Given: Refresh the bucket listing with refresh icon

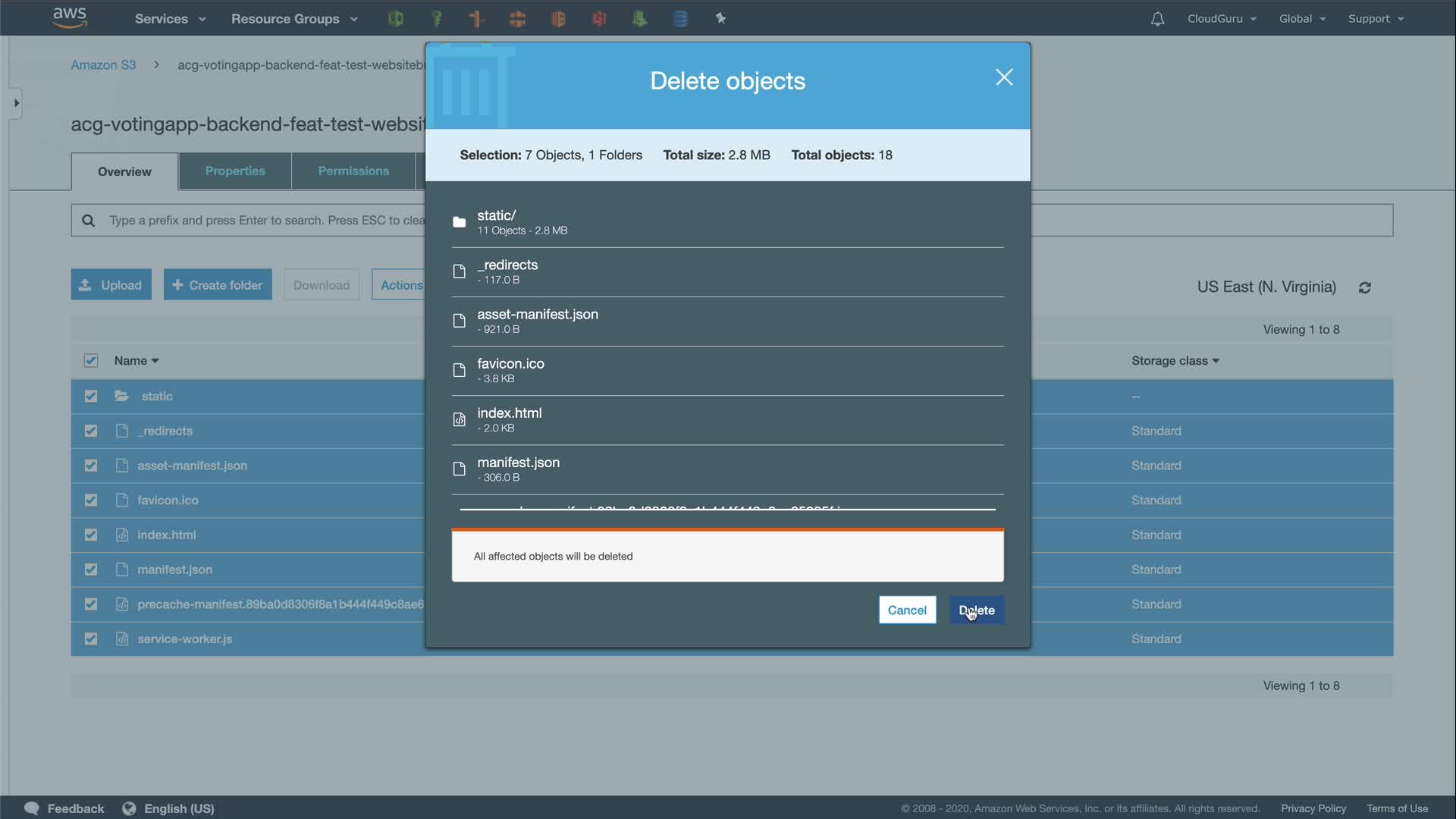Looking at the screenshot, I should (1365, 287).
